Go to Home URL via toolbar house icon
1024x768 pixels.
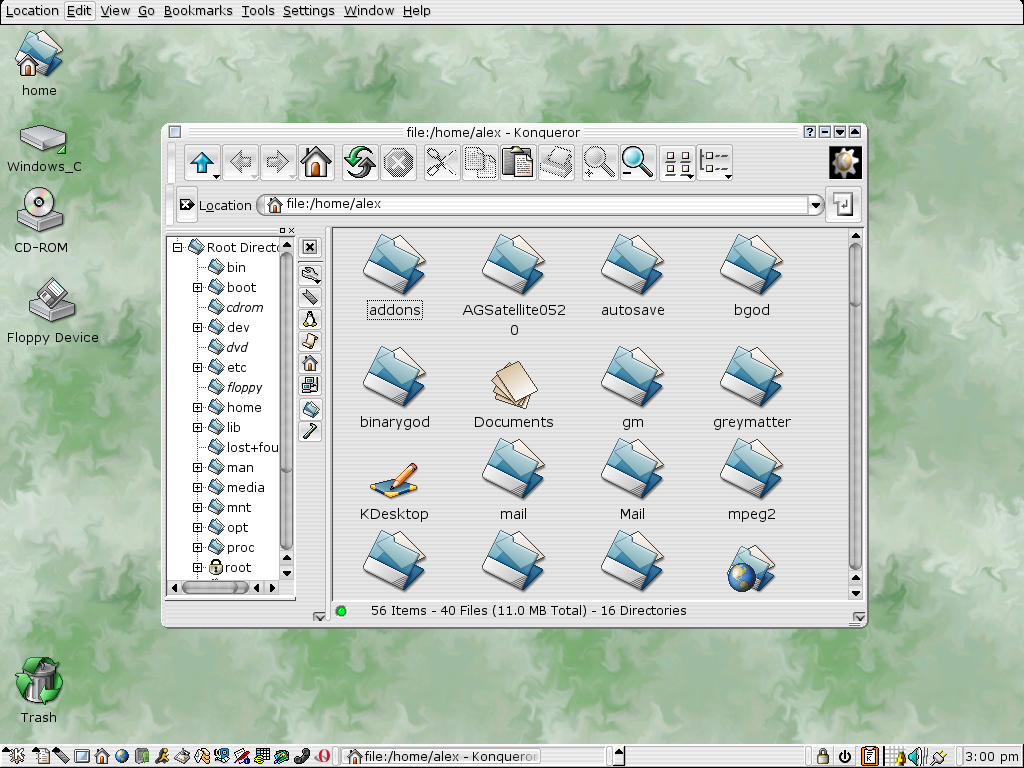pos(316,163)
